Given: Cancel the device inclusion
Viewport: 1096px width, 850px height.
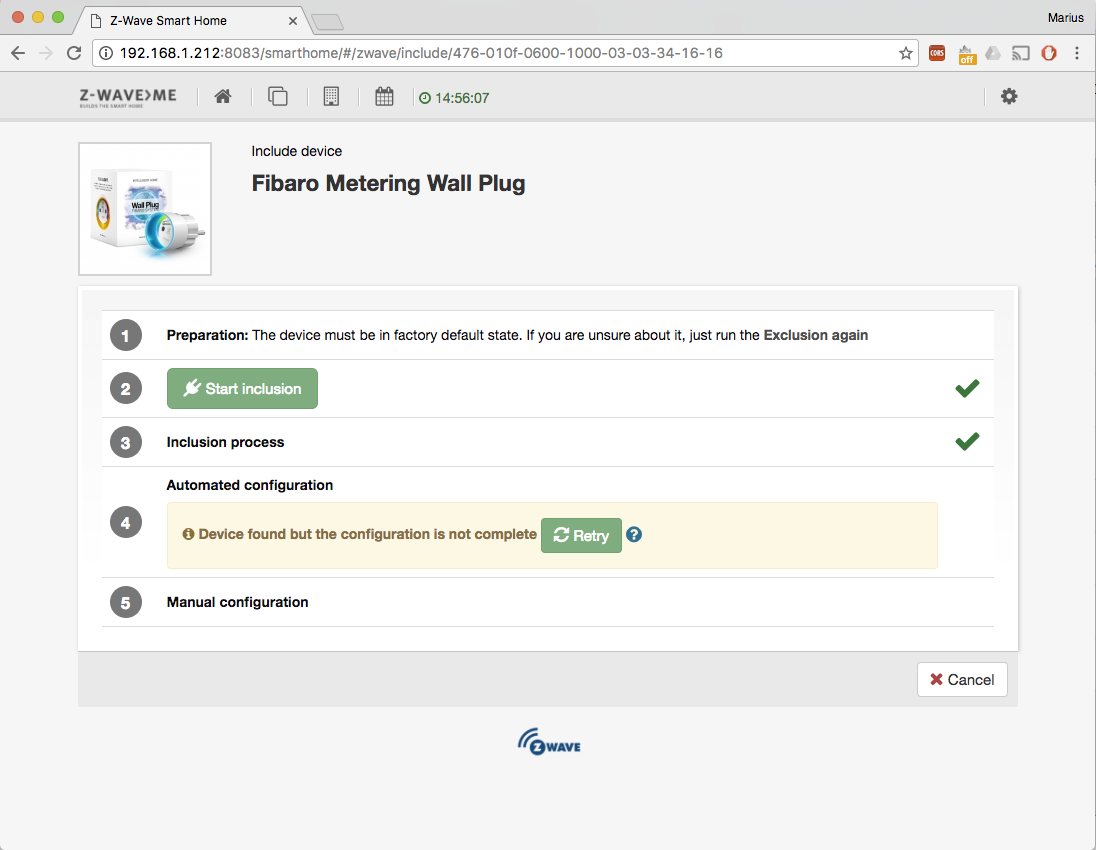Looking at the screenshot, I should click(962, 679).
